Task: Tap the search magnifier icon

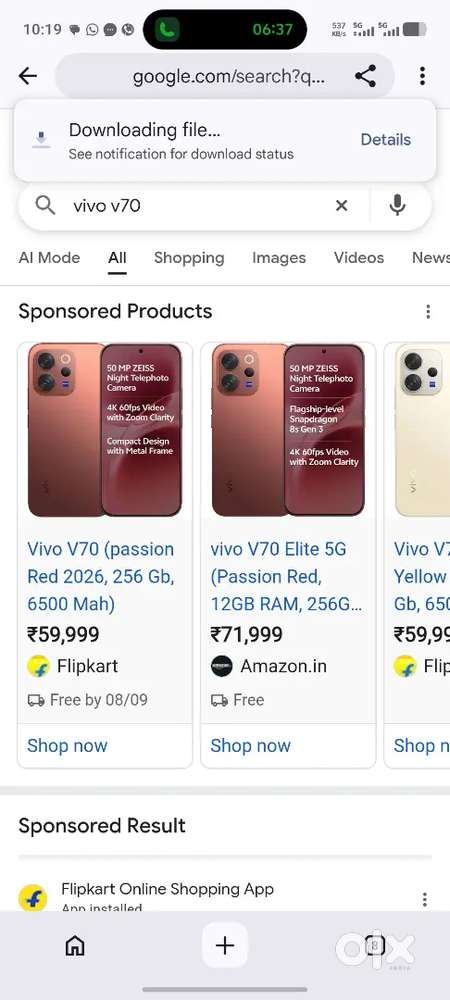Action: pyautogui.click(x=45, y=205)
